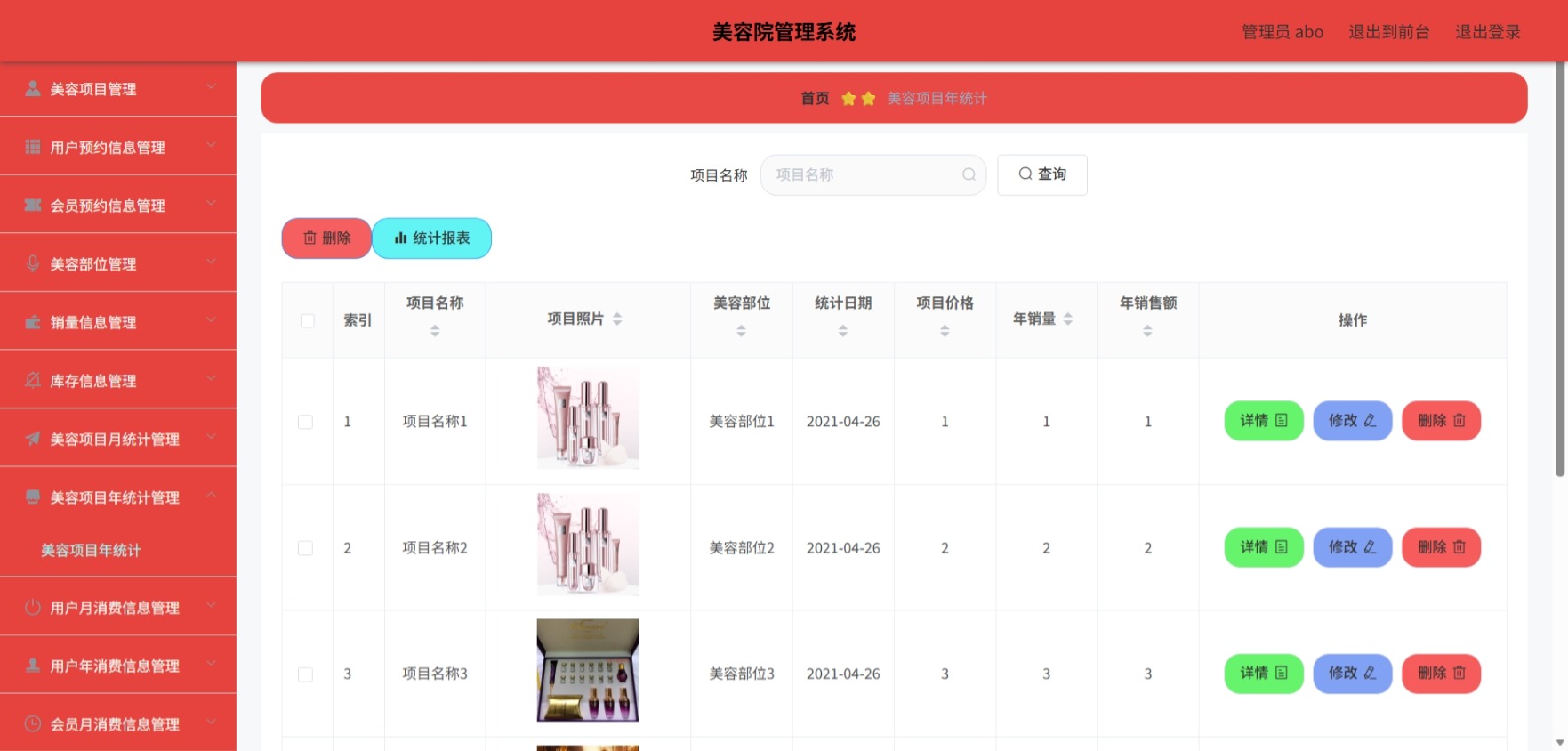Click 退出到前台 link
Screen dimensions: 1568x751
pyautogui.click(x=1388, y=32)
